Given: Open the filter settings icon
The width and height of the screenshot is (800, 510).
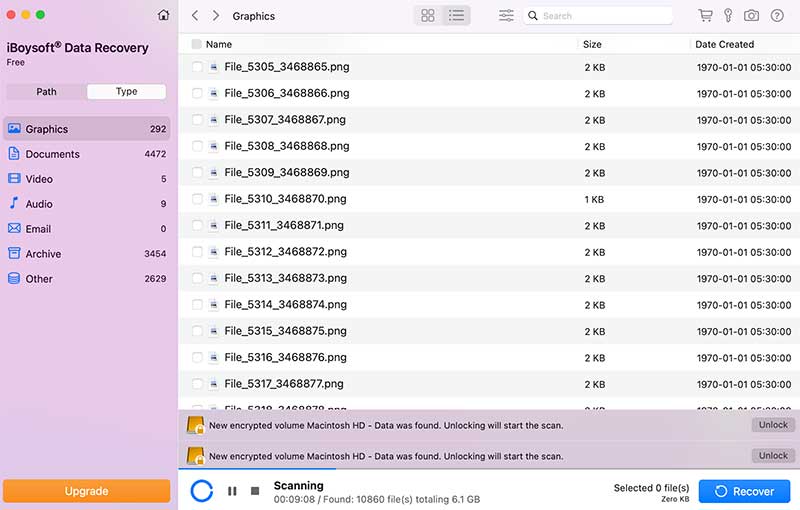Looking at the screenshot, I should tap(506, 16).
